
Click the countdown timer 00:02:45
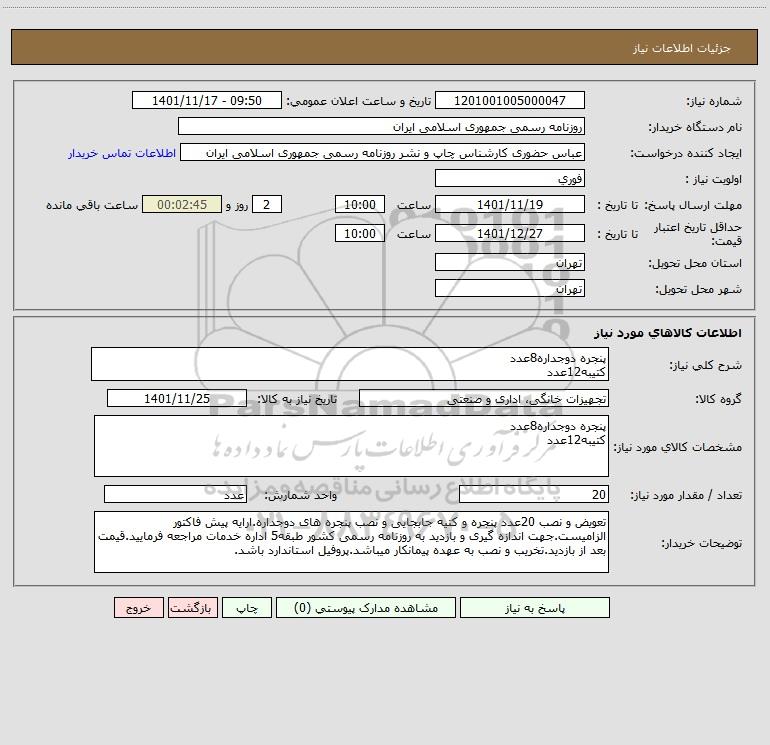[x=182, y=204]
